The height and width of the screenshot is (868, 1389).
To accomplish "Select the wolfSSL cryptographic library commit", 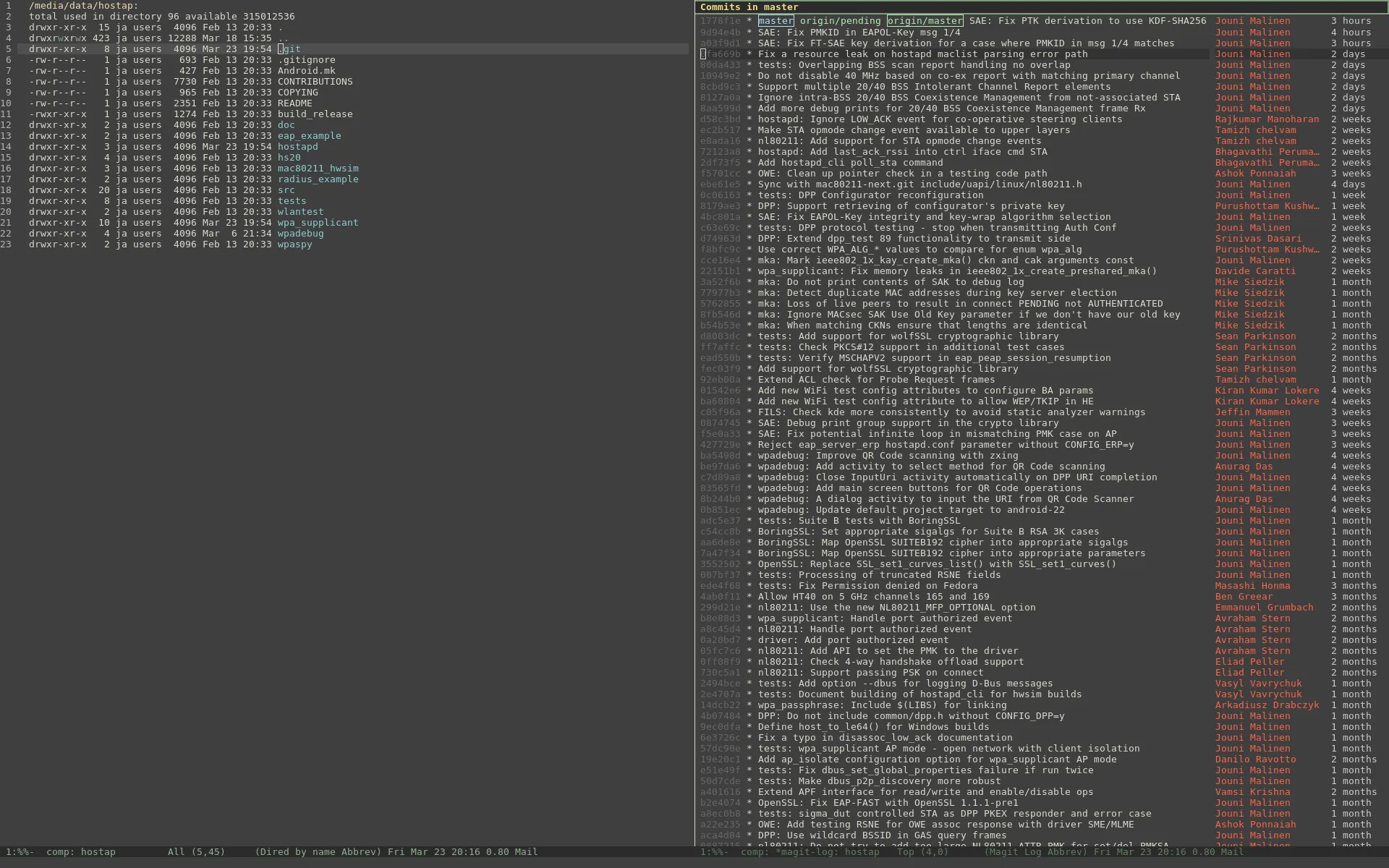I will (x=888, y=369).
